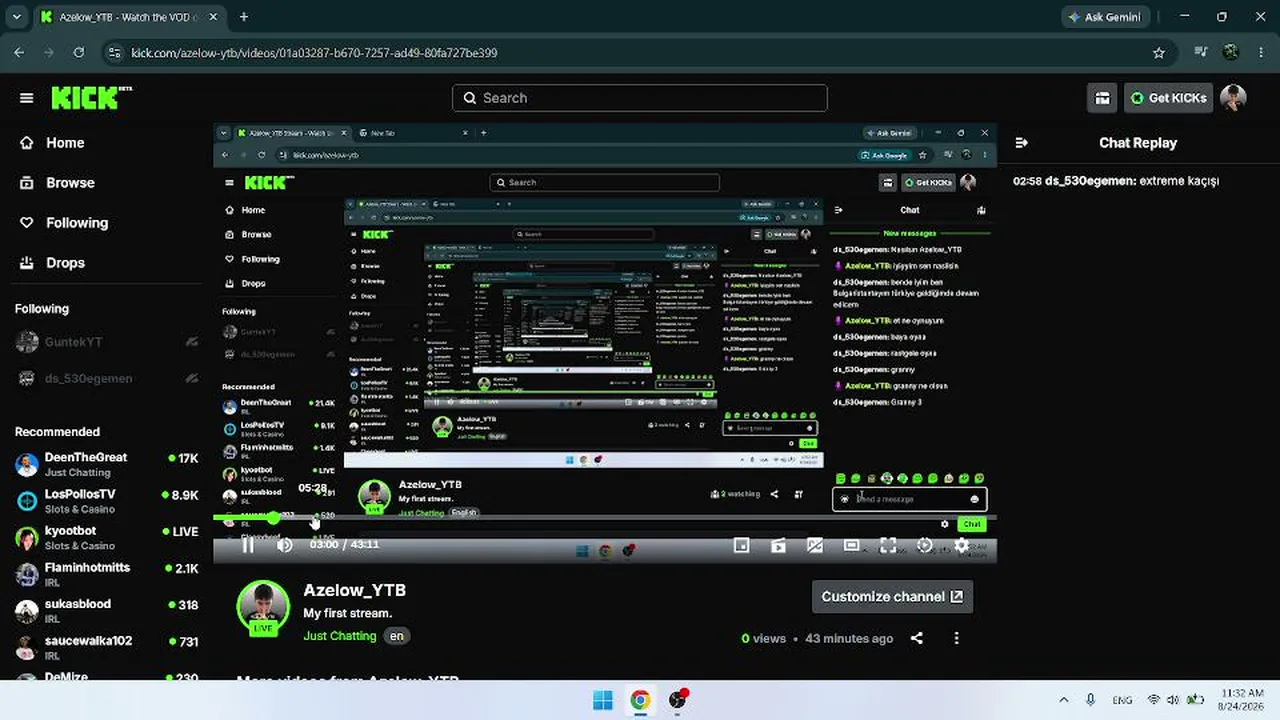Reload the page in Chrome

tap(79, 53)
